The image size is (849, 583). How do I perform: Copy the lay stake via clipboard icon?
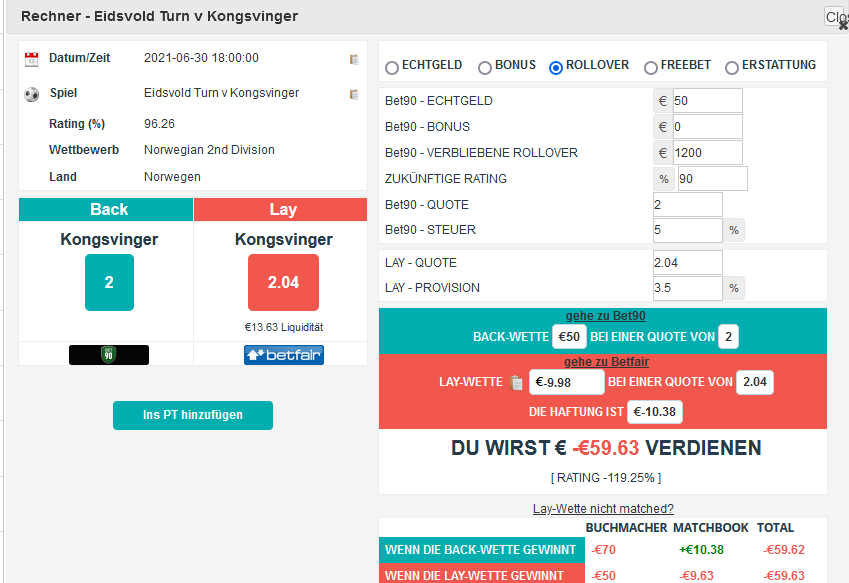click(516, 383)
